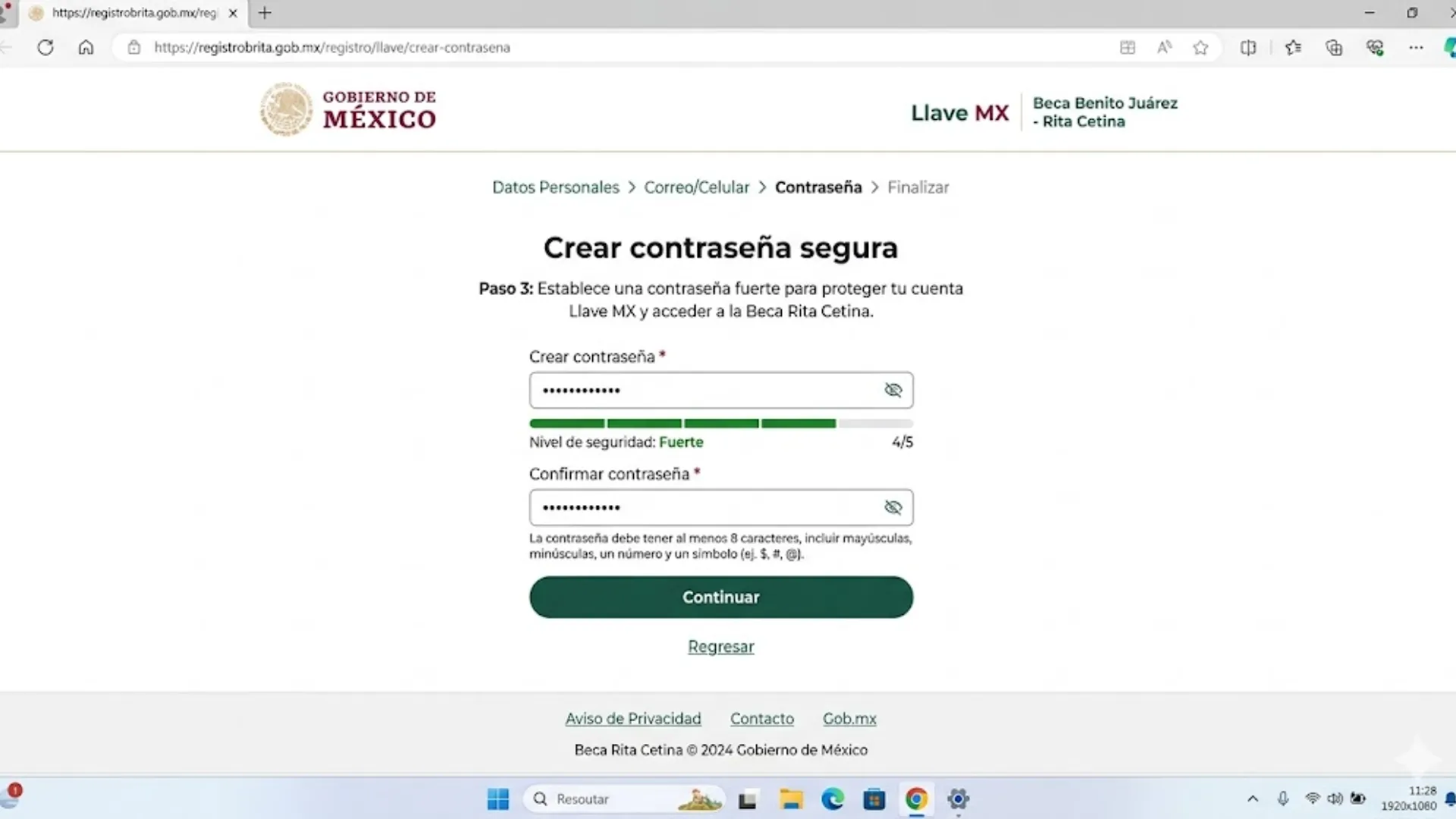
Task: Click the address bar URL
Action: (x=332, y=47)
